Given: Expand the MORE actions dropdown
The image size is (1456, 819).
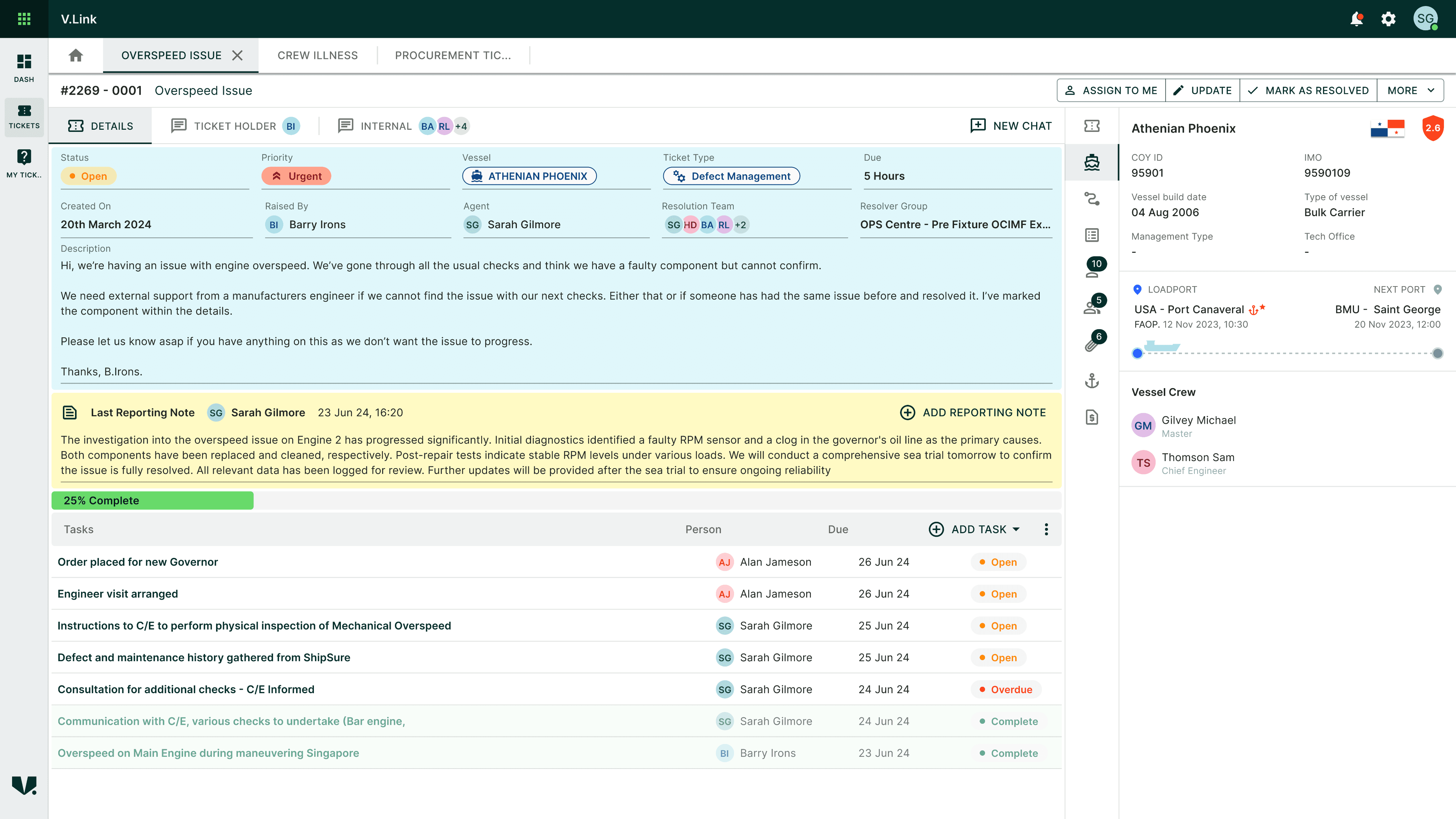Looking at the screenshot, I should click(x=1410, y=90).
